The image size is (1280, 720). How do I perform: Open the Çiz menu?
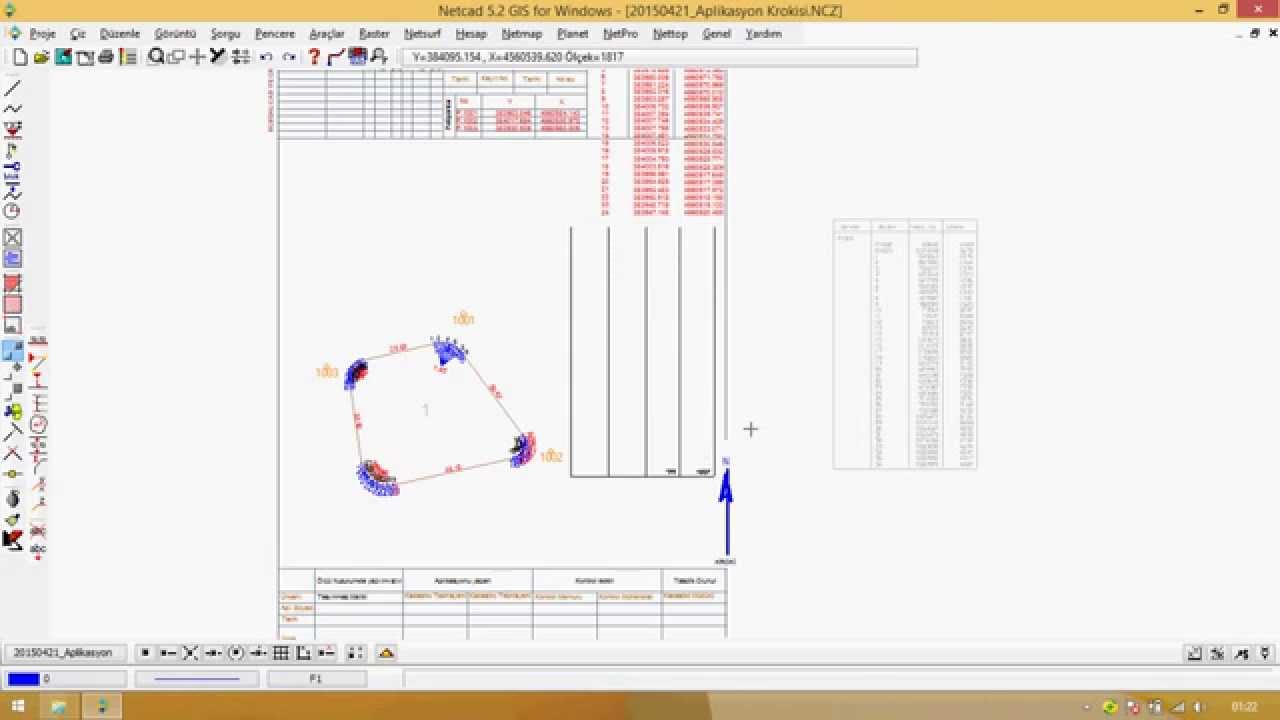click(x=78, y=34)
